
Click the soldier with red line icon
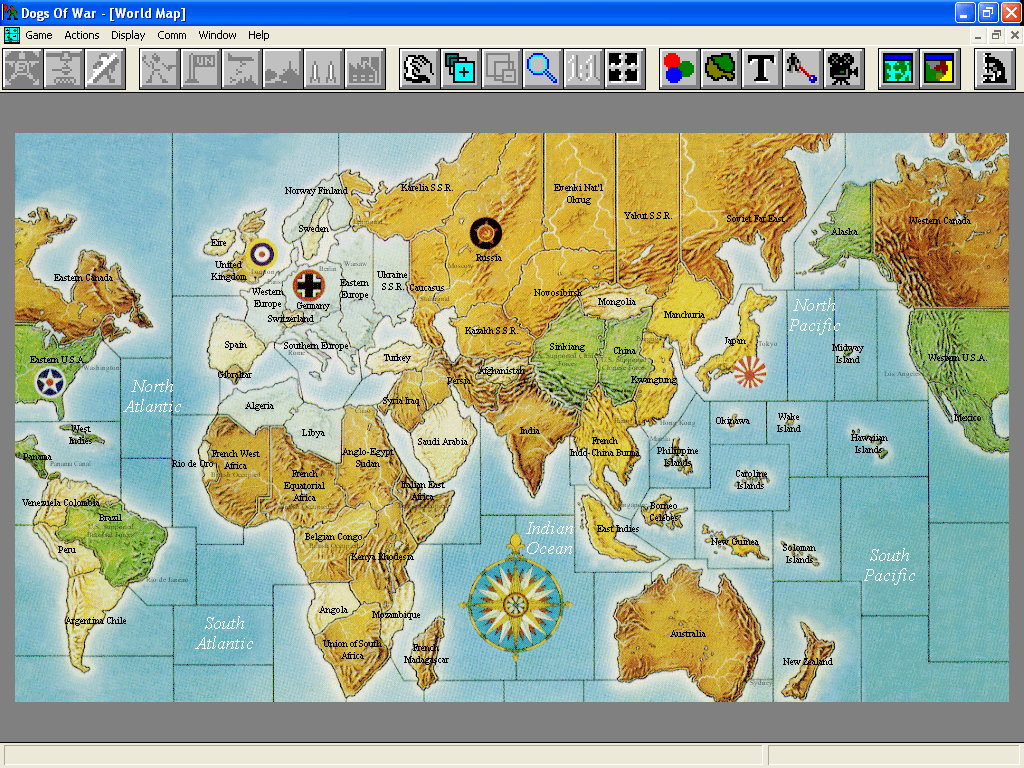pos(803,69)
